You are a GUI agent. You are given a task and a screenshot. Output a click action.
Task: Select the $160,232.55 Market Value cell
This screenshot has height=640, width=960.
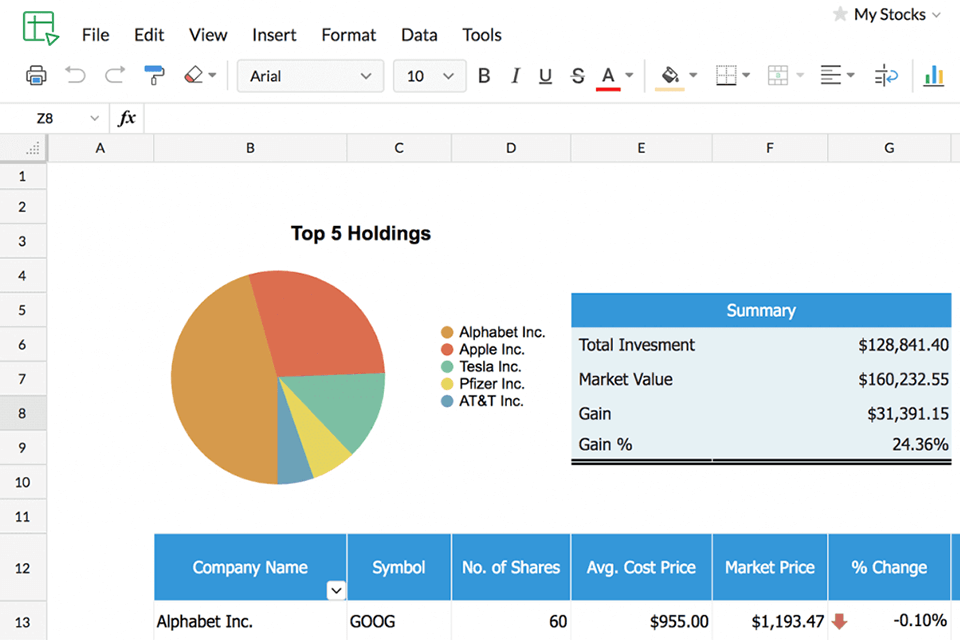click(904, 380)
